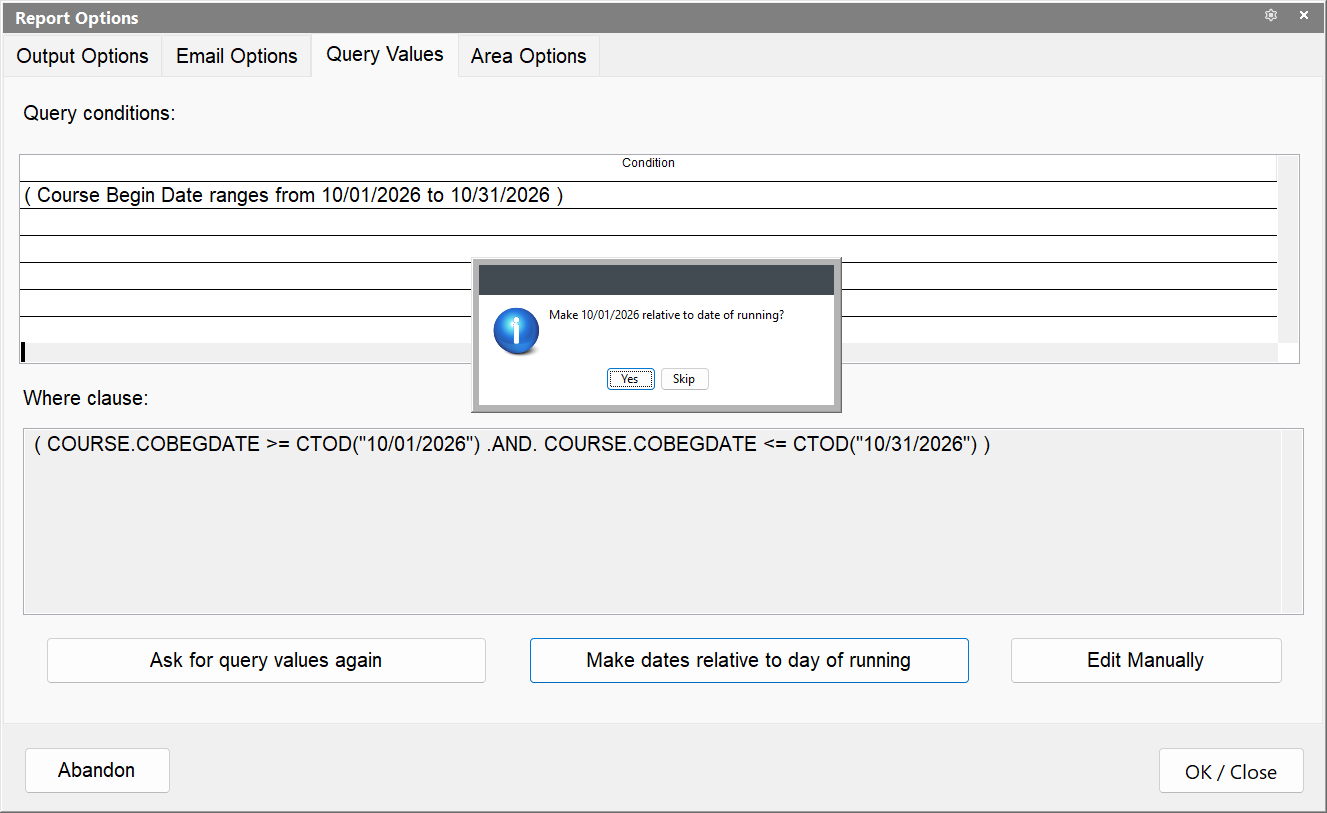The height and width of the screenshot is (813, 1327).
Task: Click the Where clause label
Action: pos(86,398)
